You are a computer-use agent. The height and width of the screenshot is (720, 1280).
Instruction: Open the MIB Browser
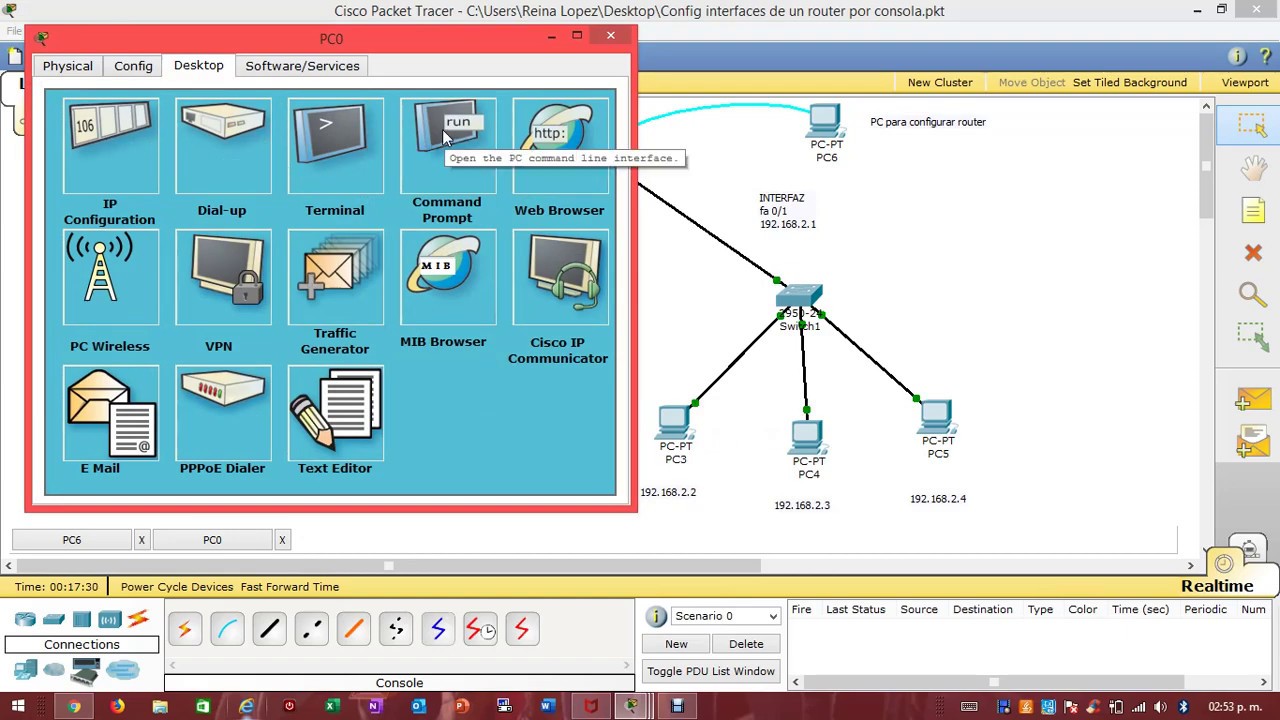pyautogui.click(x=447, y=278)
